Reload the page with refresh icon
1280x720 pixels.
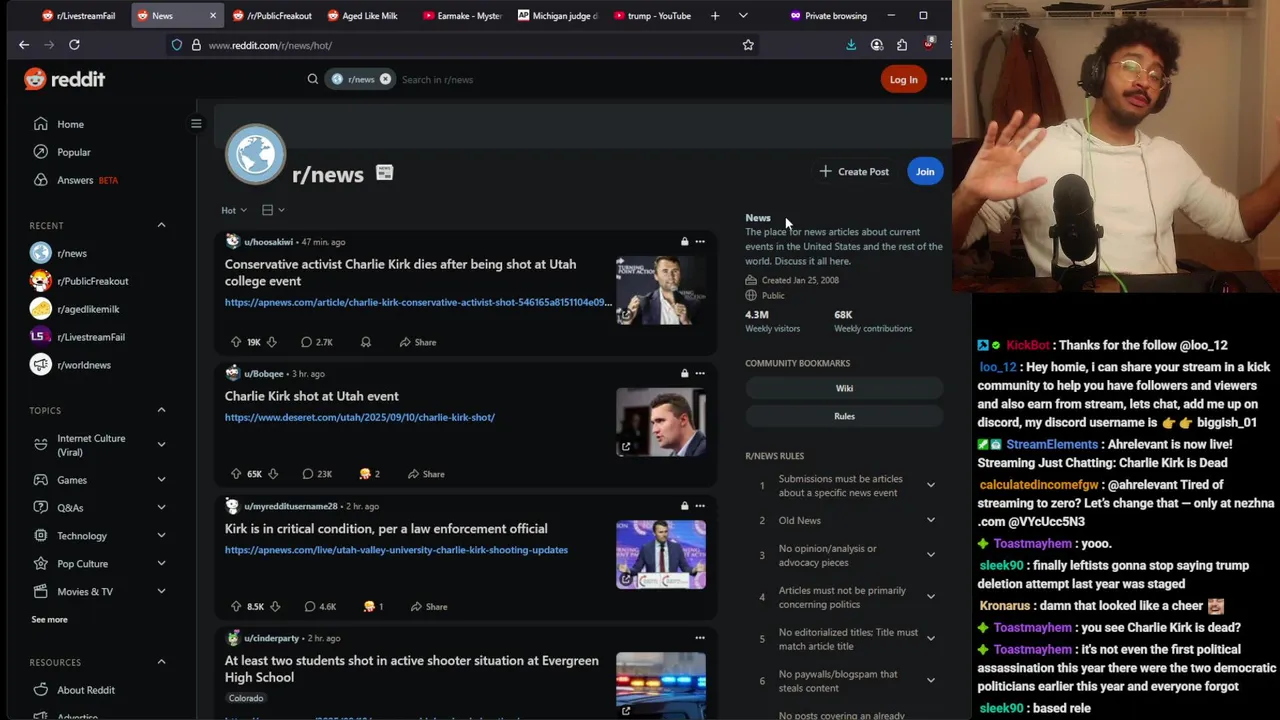(74, 45)
